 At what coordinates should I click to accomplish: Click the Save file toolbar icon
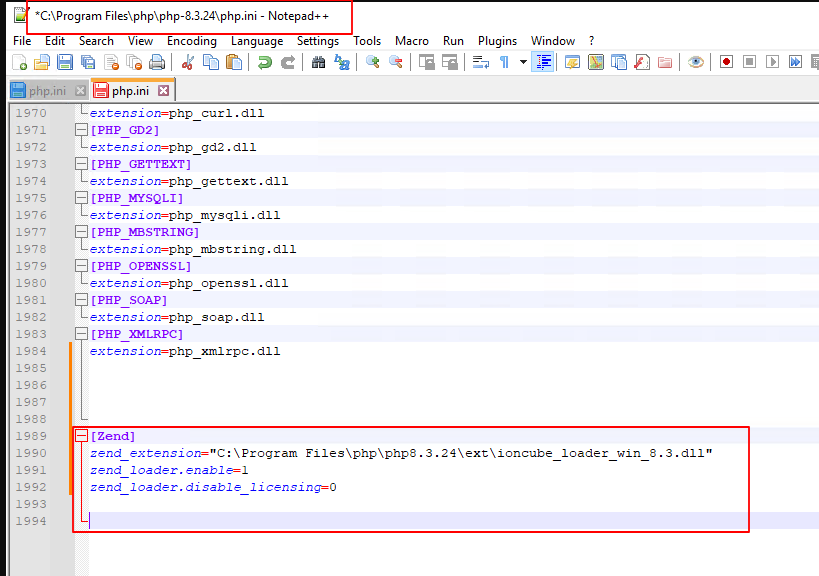point(64,62)
